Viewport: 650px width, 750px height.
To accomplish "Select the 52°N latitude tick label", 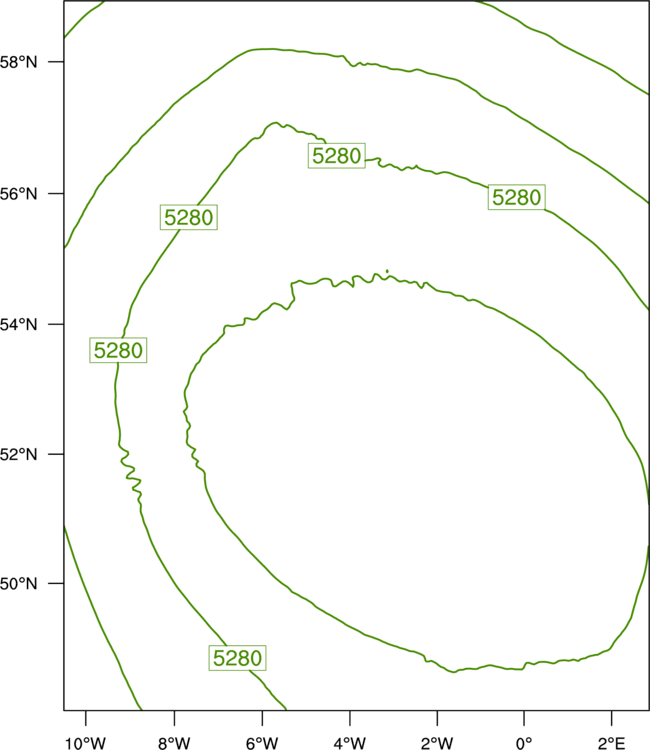I will tap(18, 454).
